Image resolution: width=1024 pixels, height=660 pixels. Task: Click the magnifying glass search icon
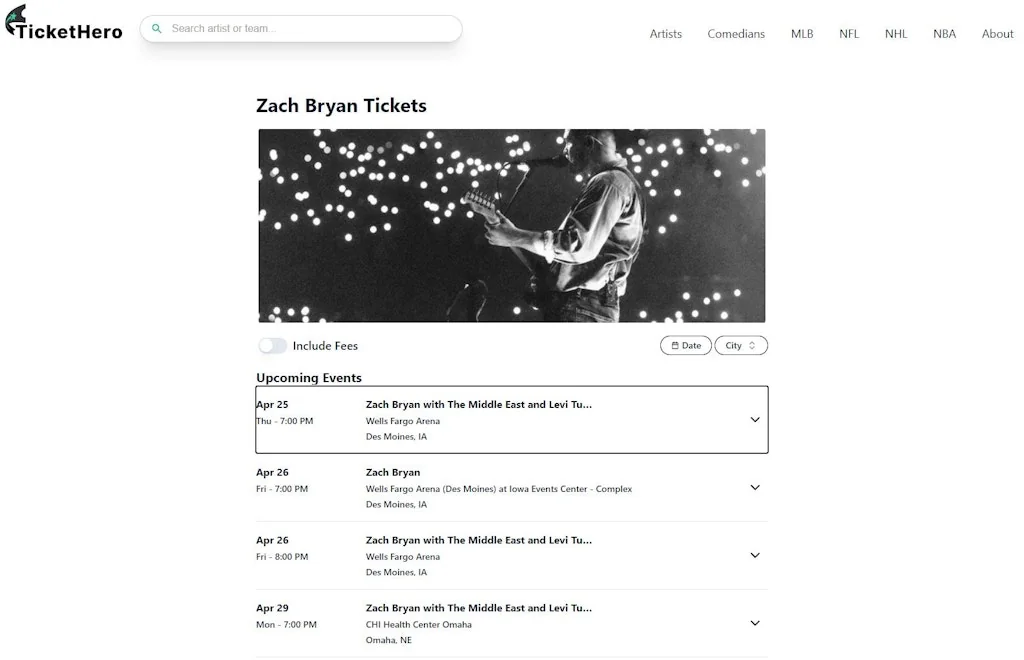[157, 28]
